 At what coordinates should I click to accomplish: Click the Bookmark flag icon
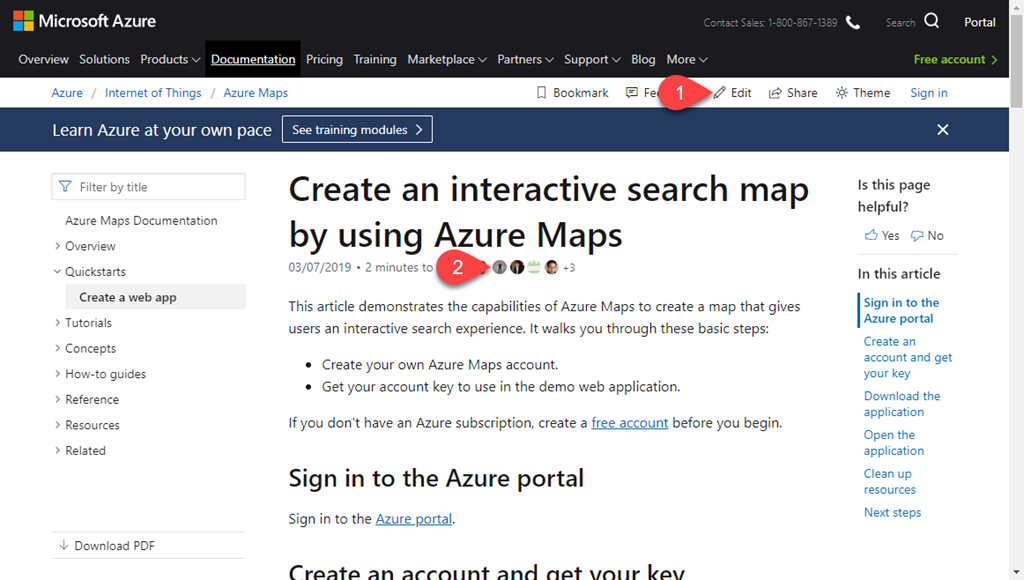click(x=541, y=93)
